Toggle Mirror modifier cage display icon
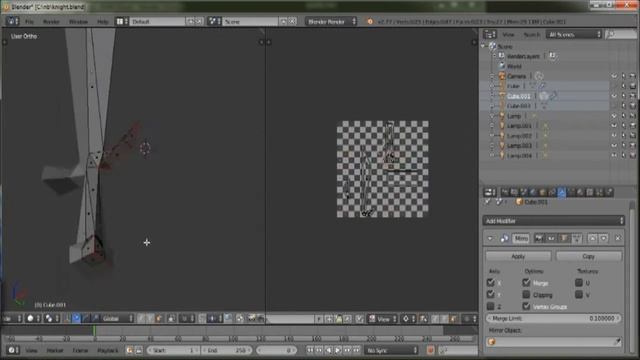Screen dimensions: 640x360 tap(576, 238)
